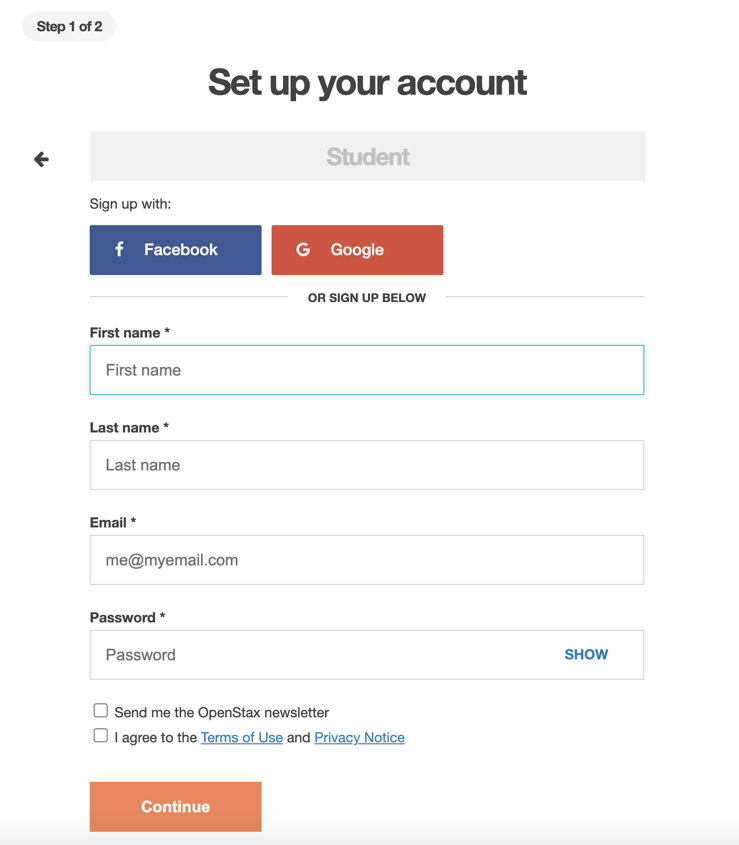Sign up with Facebook
This screenshot has height=845, width=739.
point(175,249)
